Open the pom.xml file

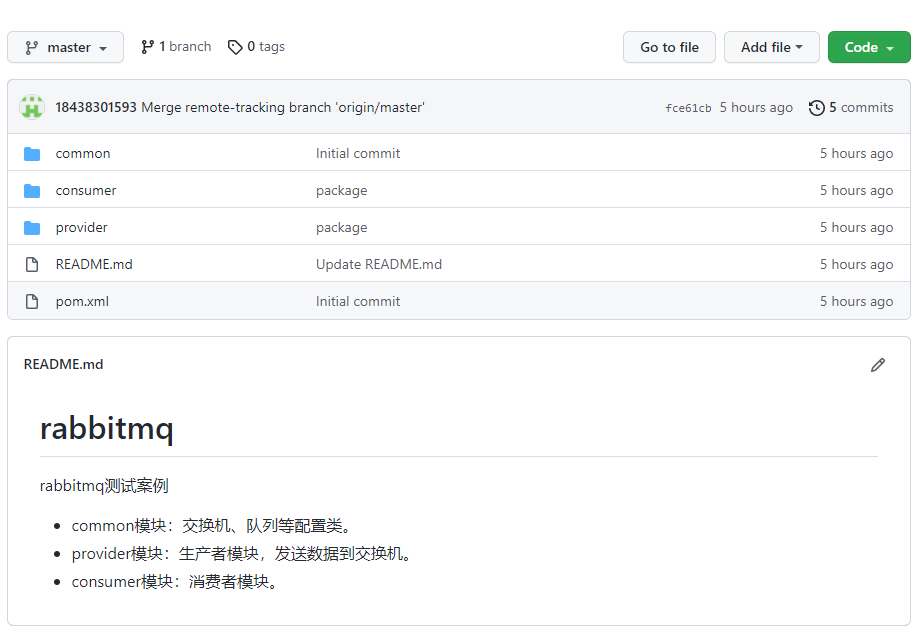click(82, 302)
